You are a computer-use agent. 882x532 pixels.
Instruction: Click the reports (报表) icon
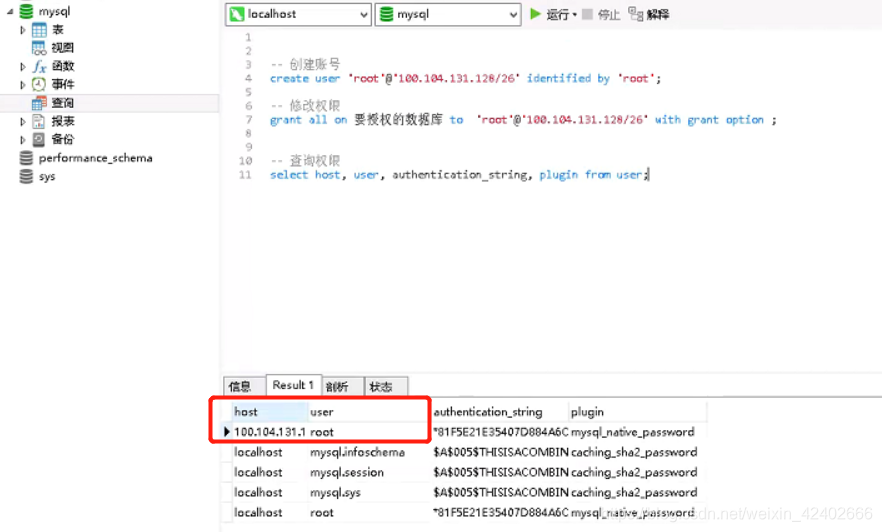39,121
